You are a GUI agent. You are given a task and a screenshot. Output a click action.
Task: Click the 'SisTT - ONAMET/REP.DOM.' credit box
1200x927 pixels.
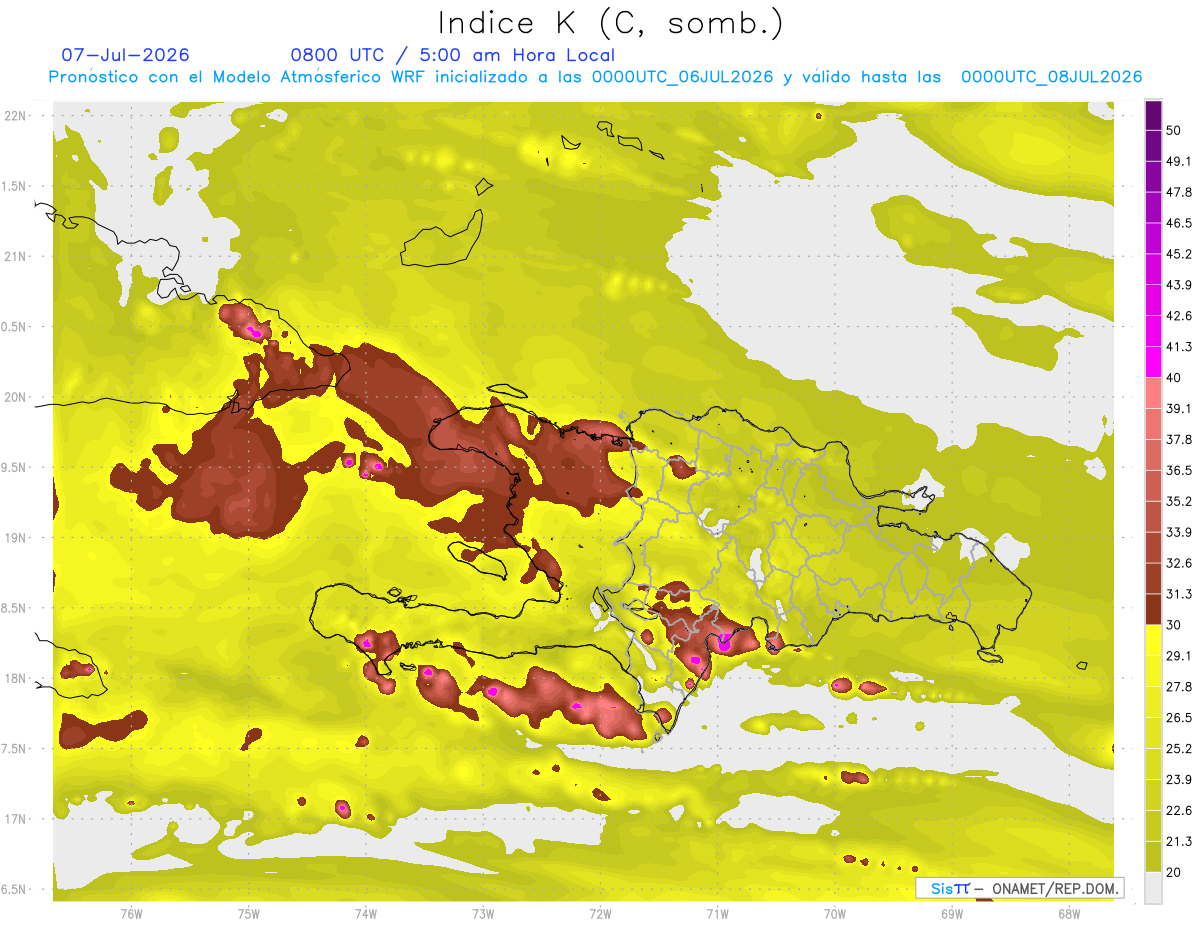tap(1019, 888)
